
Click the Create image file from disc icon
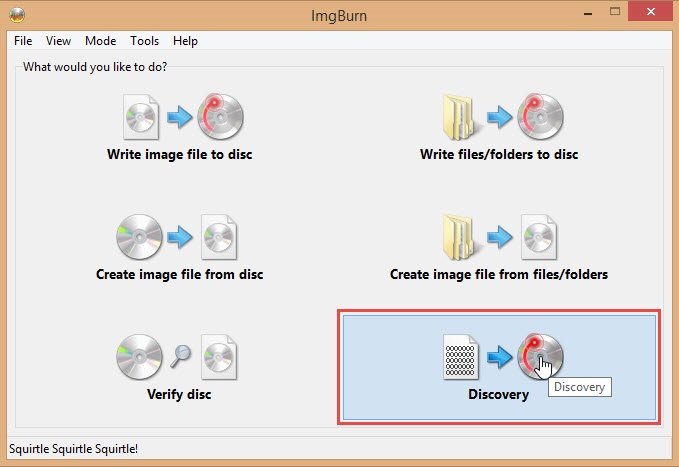[x=177, y=237]
